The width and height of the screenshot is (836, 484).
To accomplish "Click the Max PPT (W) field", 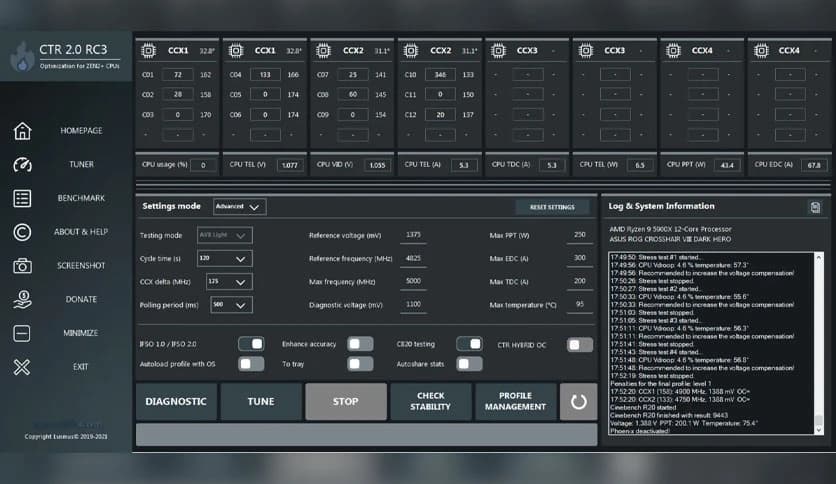I will tap(580, 235).
